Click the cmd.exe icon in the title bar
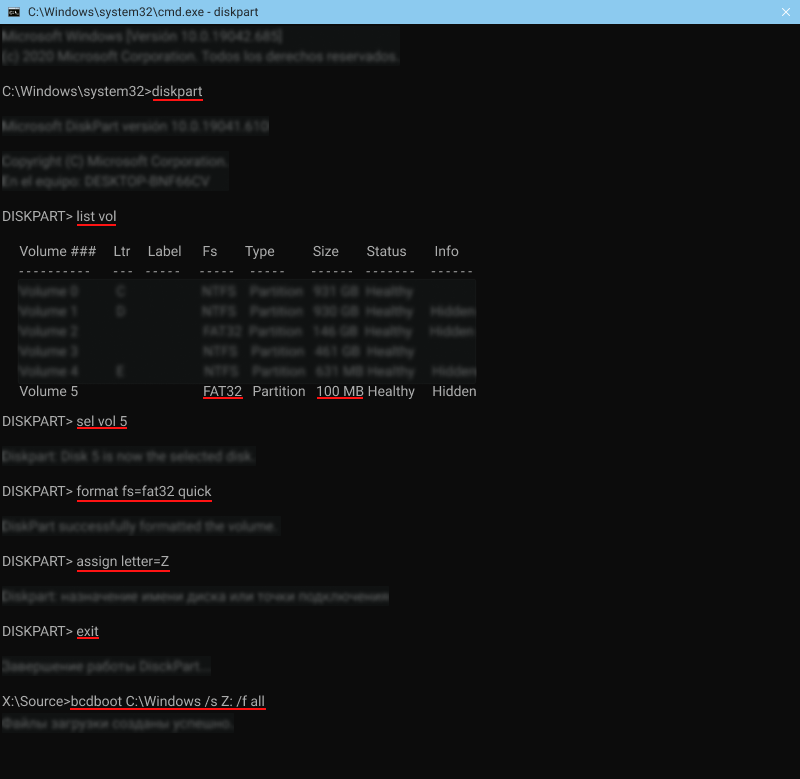 12,12
